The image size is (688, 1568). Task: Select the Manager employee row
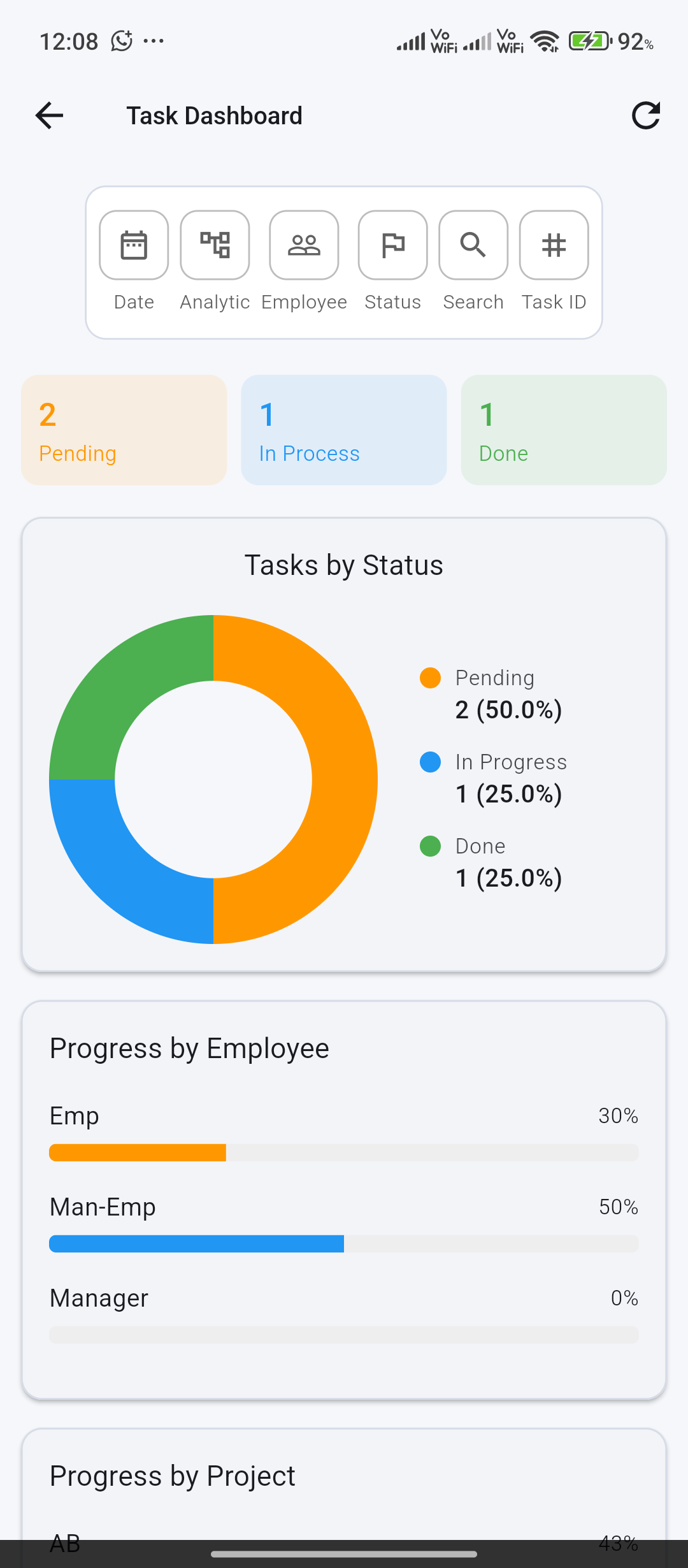click(344, 1314)
